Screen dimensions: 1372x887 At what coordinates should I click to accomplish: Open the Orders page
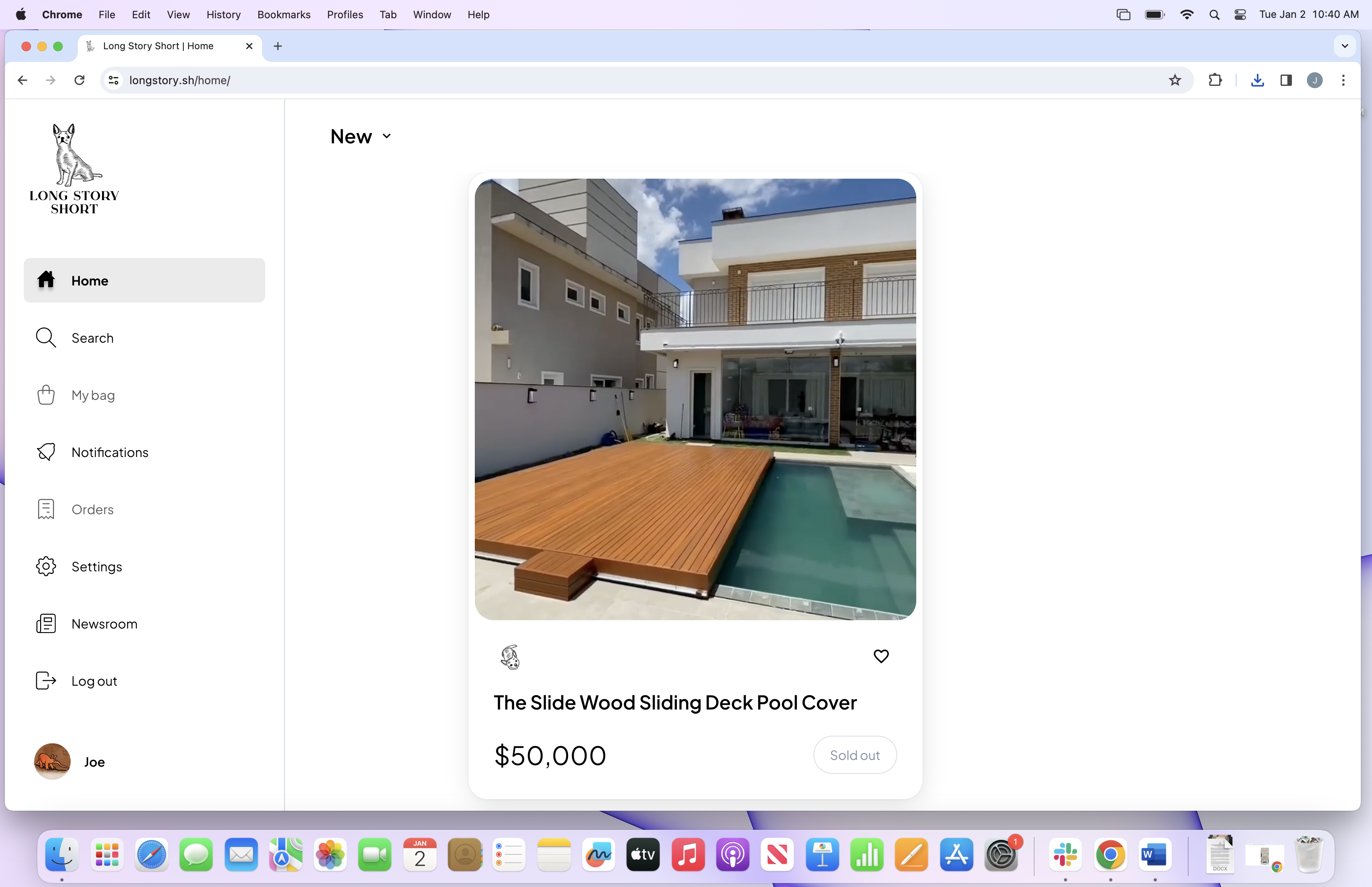coord(92,510)
